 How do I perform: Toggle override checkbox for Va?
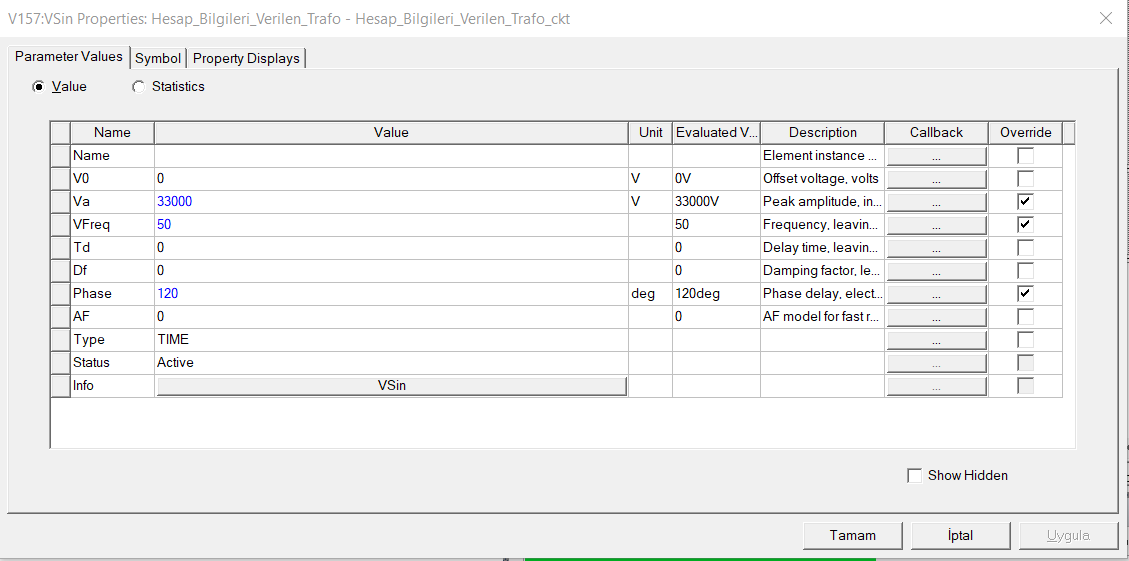[x=1025, y=202]
